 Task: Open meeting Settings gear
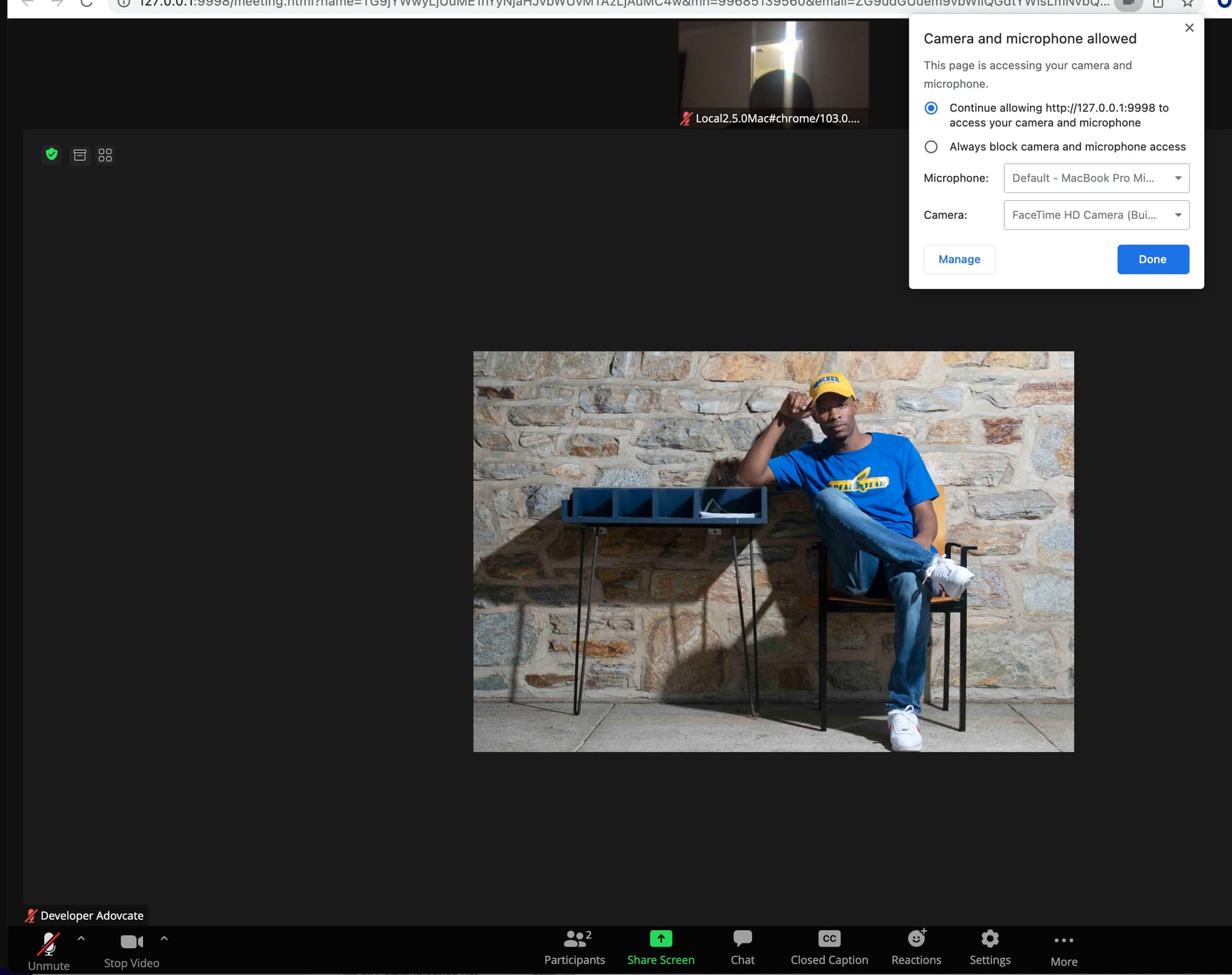(989, 947)
